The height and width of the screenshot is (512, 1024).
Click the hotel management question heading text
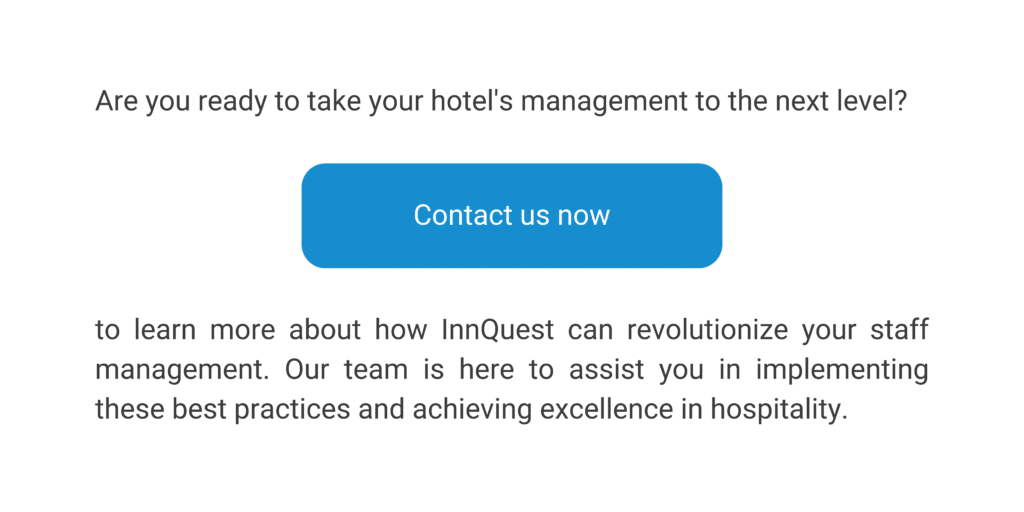(x=502, y=103)
